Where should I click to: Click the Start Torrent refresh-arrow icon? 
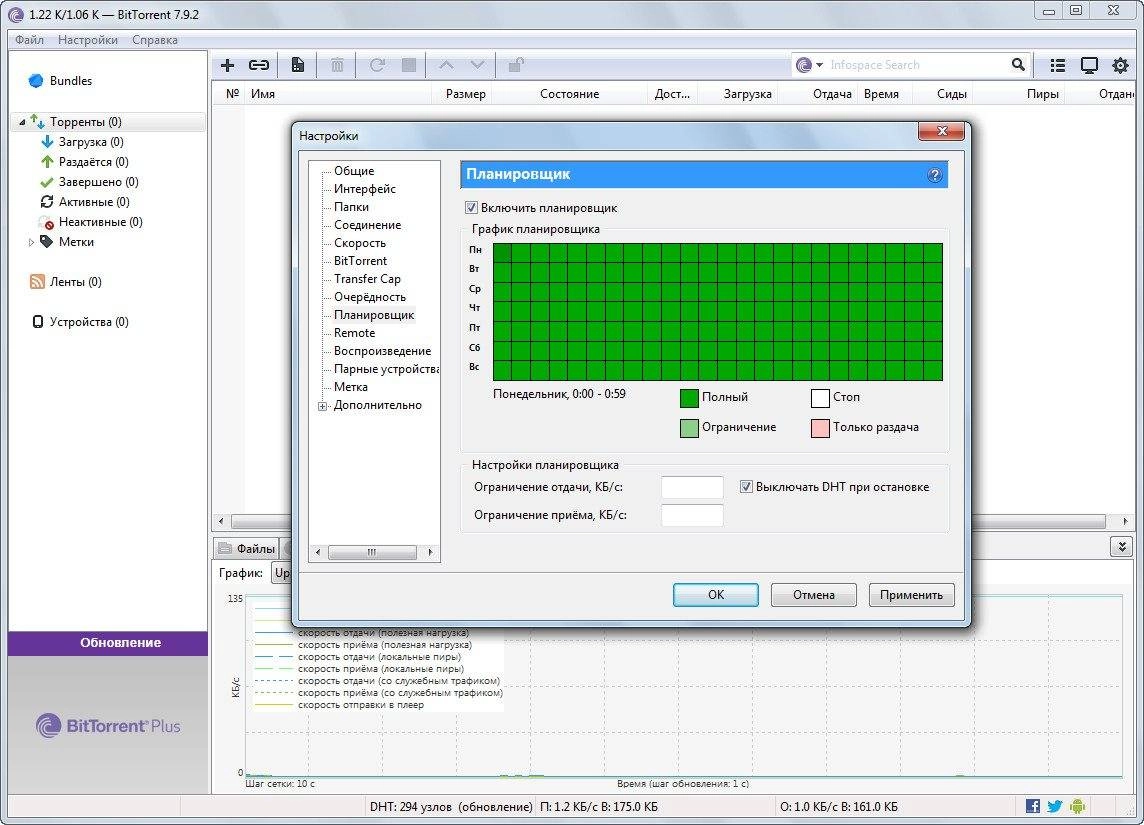tap(377, 65)
